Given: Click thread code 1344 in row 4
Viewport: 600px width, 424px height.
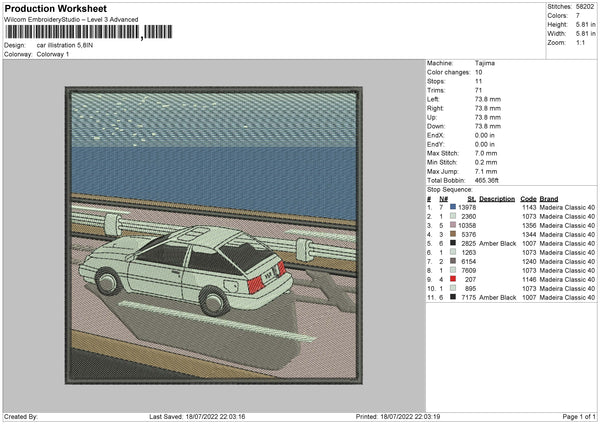Looking at the screenshot, I should tap(529, 235).
